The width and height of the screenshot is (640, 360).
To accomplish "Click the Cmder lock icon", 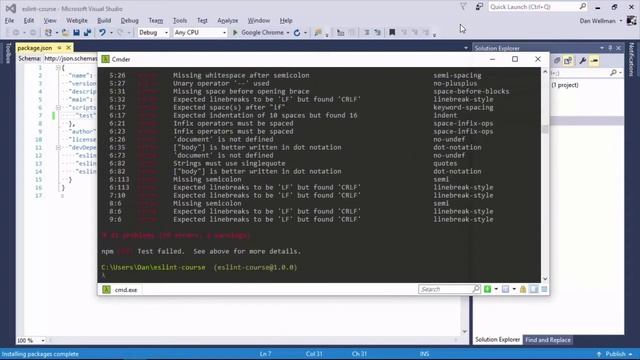I will [523, 289].
